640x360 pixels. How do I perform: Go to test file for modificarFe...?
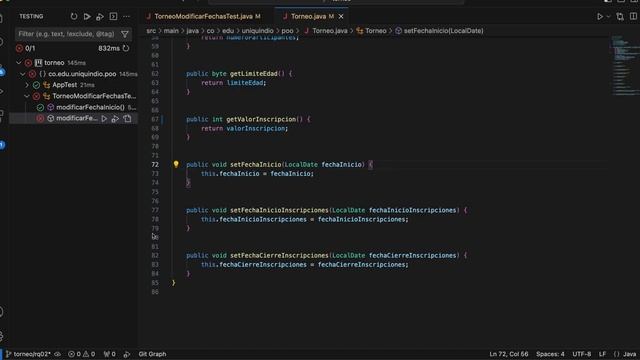127,118
